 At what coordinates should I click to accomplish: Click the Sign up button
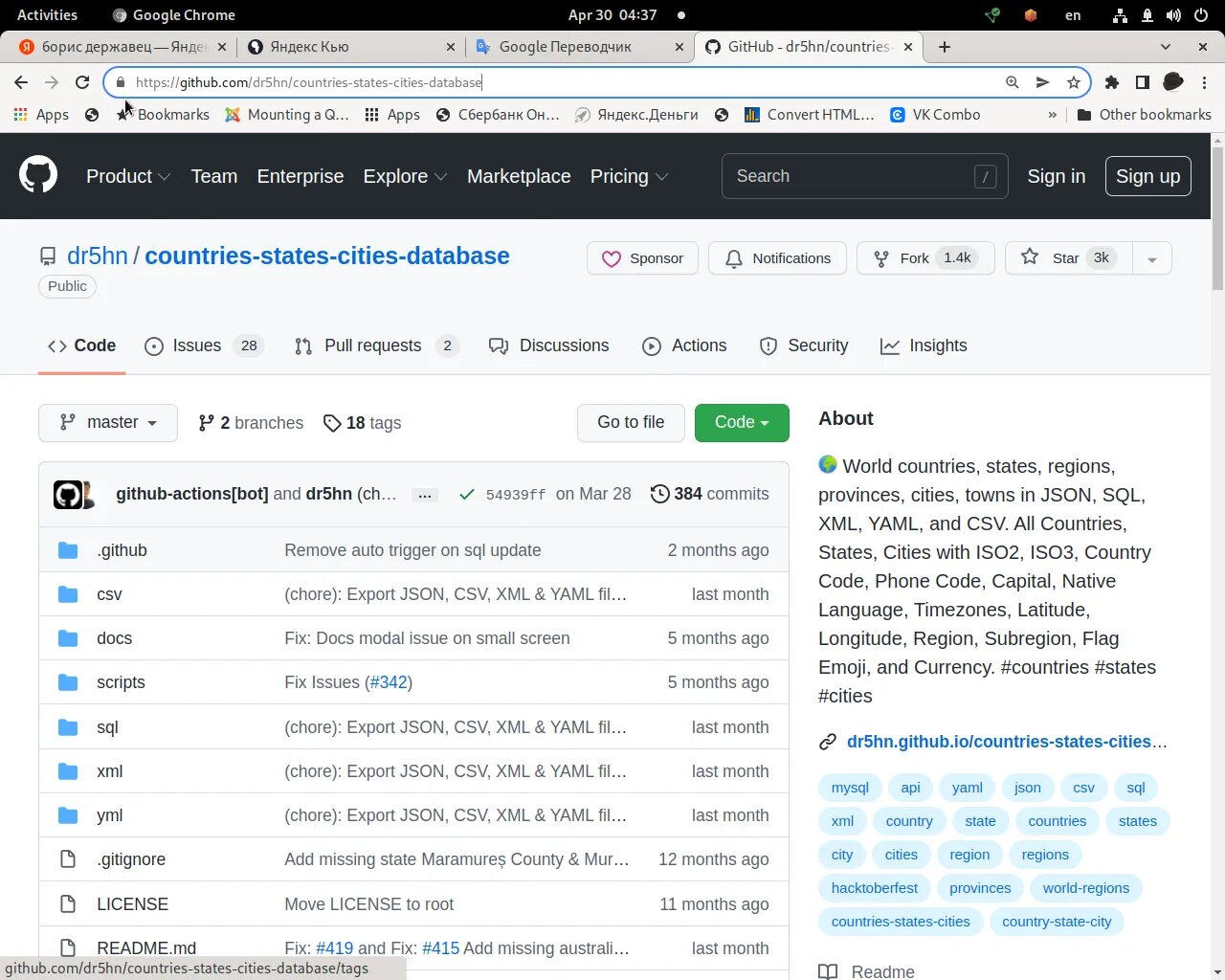pos(1148,176)
